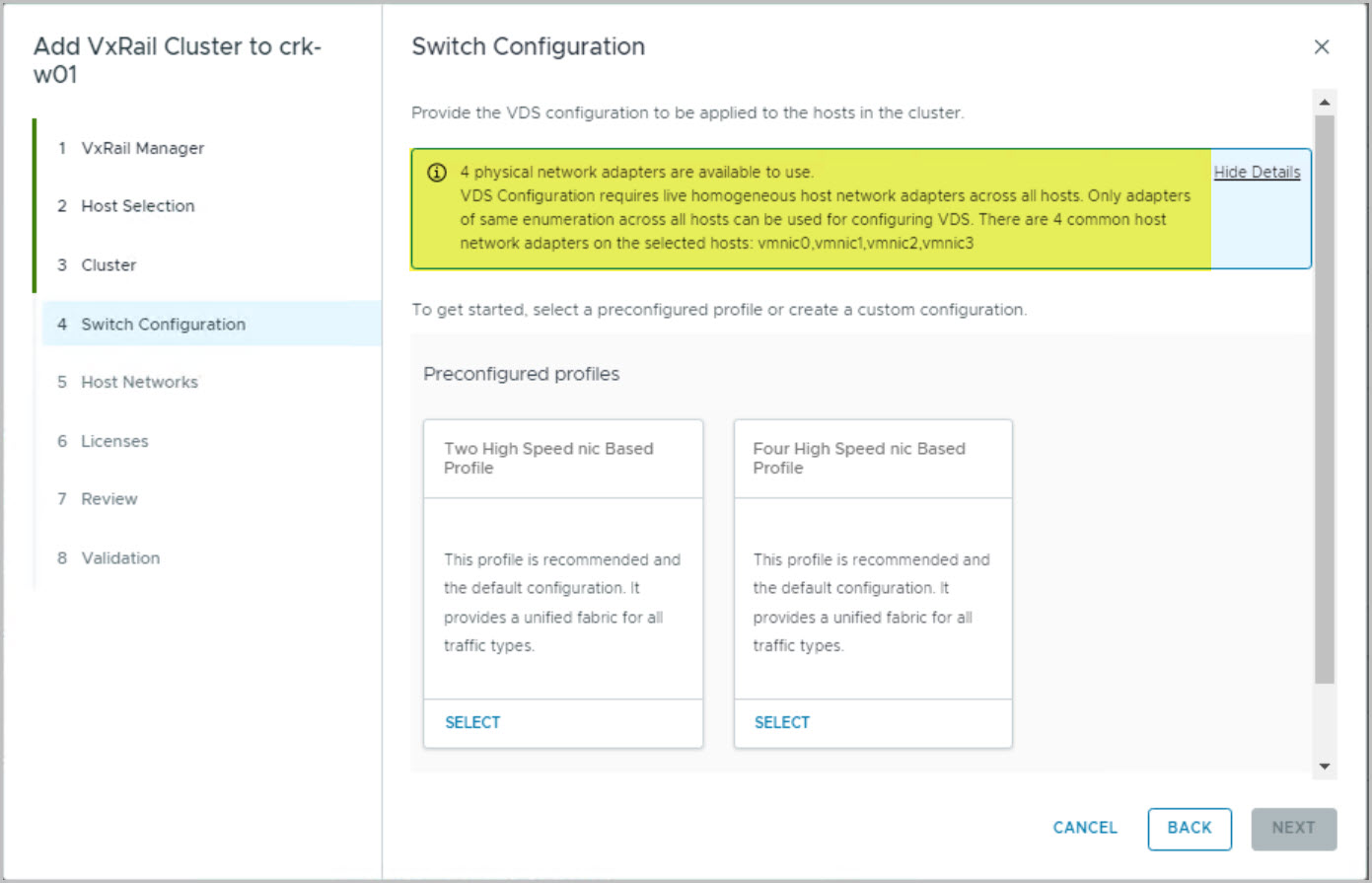Open the VxRail Manager wizard step
1372x883 pixels.
pyautogui.click(x=142, y=148)
